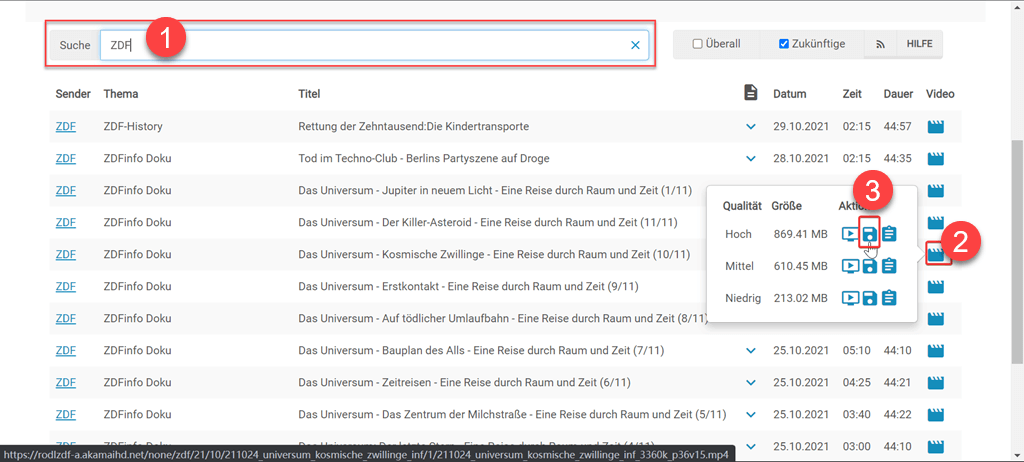Click ZDF link in Erstkontakt row

[65, 286]
